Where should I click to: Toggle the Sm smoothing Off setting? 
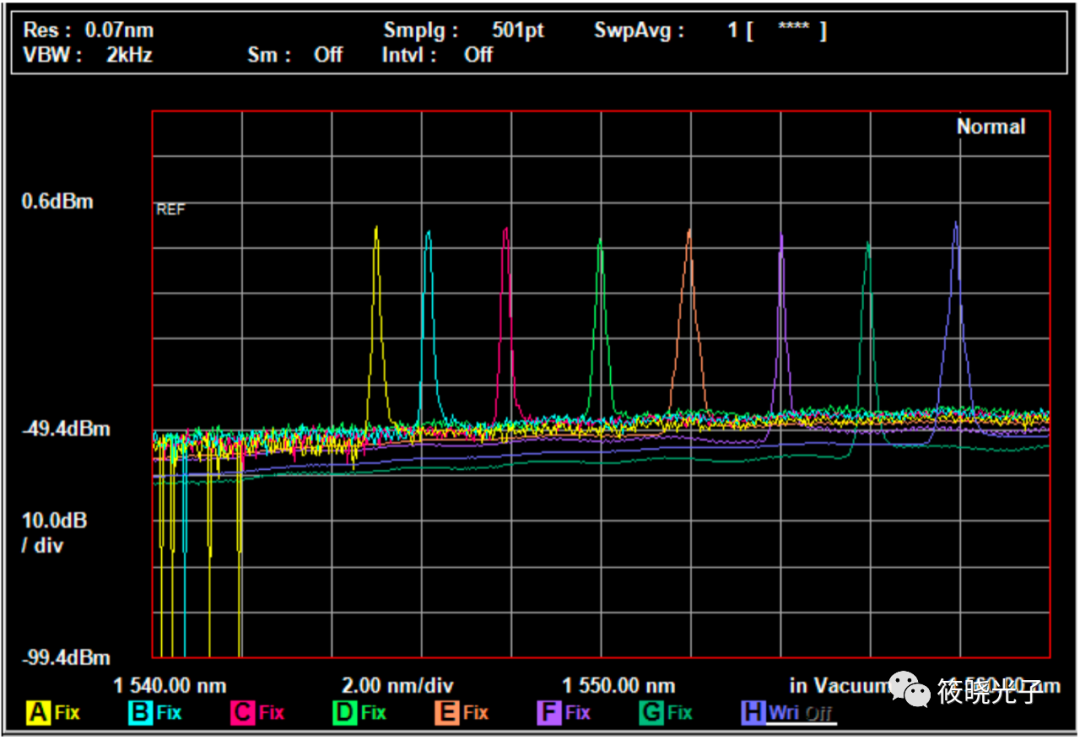[x=328, y=55]
